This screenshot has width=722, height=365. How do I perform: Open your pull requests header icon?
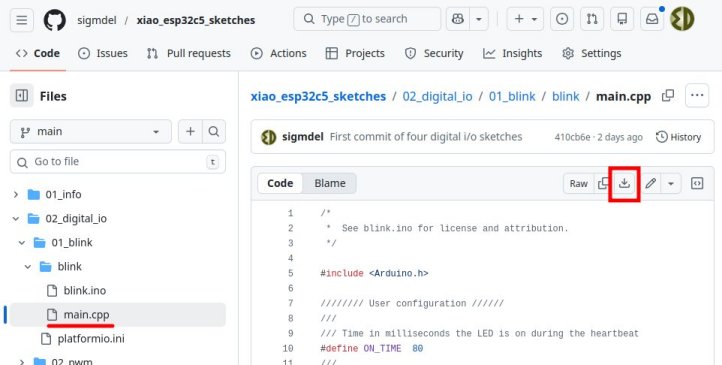[x=592, y=19]
